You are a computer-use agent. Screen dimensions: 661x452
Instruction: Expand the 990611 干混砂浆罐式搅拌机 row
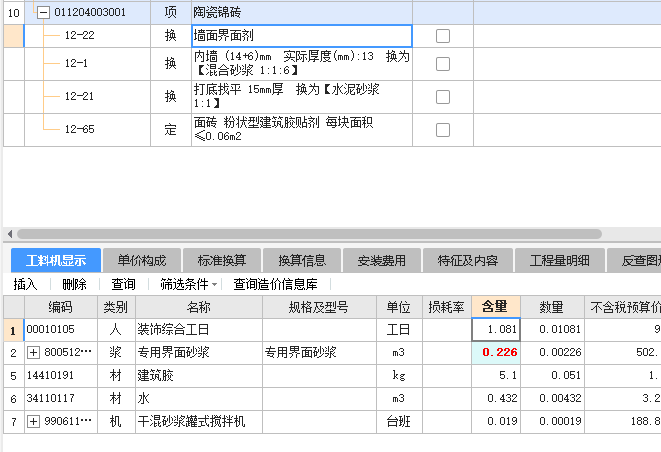tap(33, 421)
